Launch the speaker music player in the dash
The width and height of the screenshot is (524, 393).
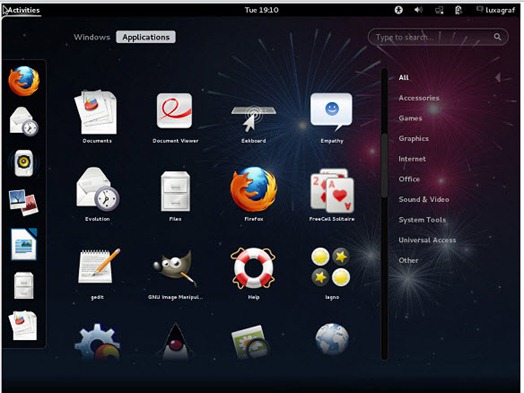(x=24, y=163)
